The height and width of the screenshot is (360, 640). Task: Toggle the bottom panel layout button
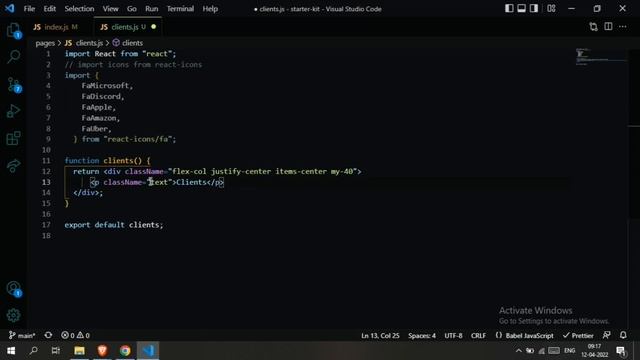[x=521, y=8]
